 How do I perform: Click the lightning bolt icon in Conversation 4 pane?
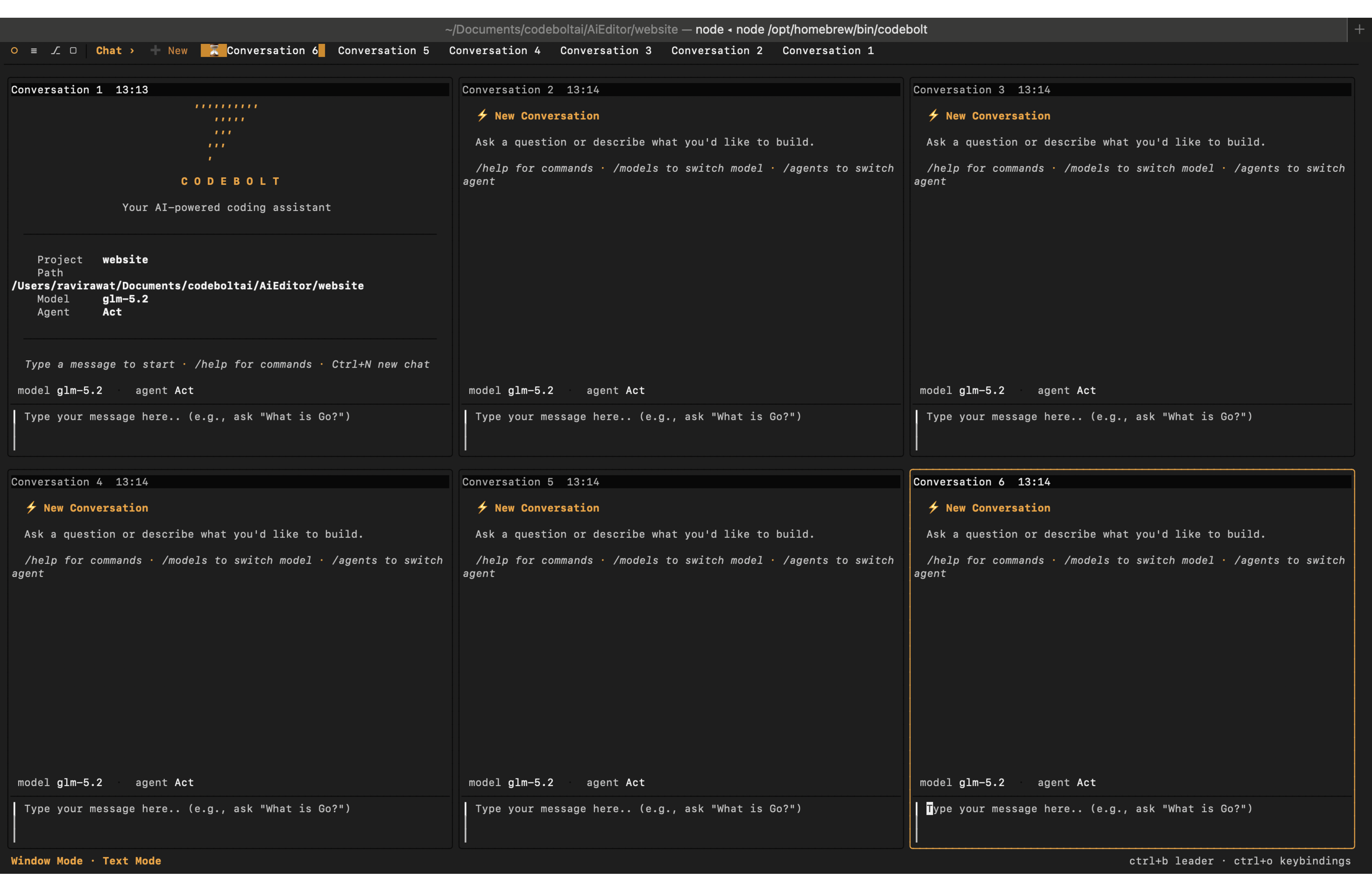click(x=31, y=508)
